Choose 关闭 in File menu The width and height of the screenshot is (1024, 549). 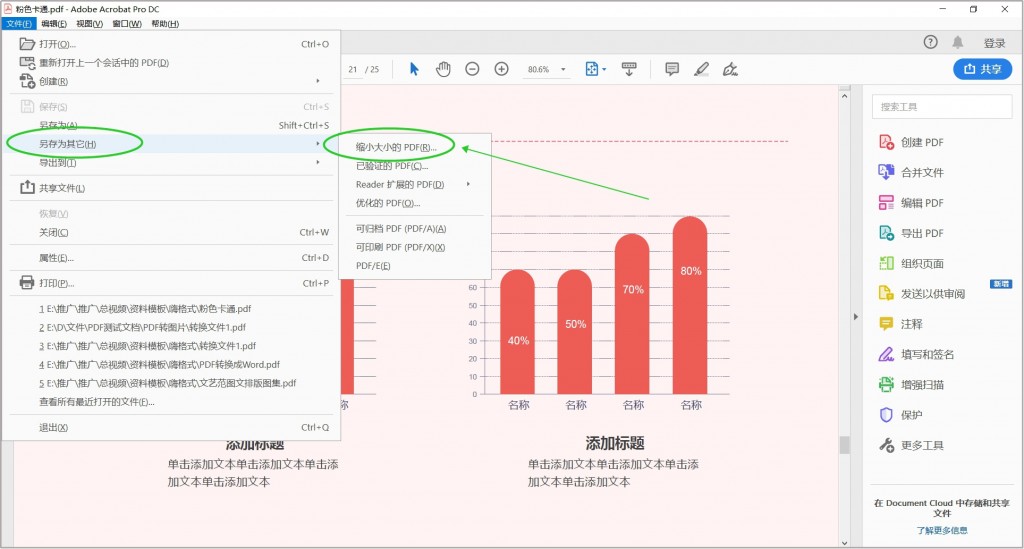pyautogui.click(x=172, y=232)
